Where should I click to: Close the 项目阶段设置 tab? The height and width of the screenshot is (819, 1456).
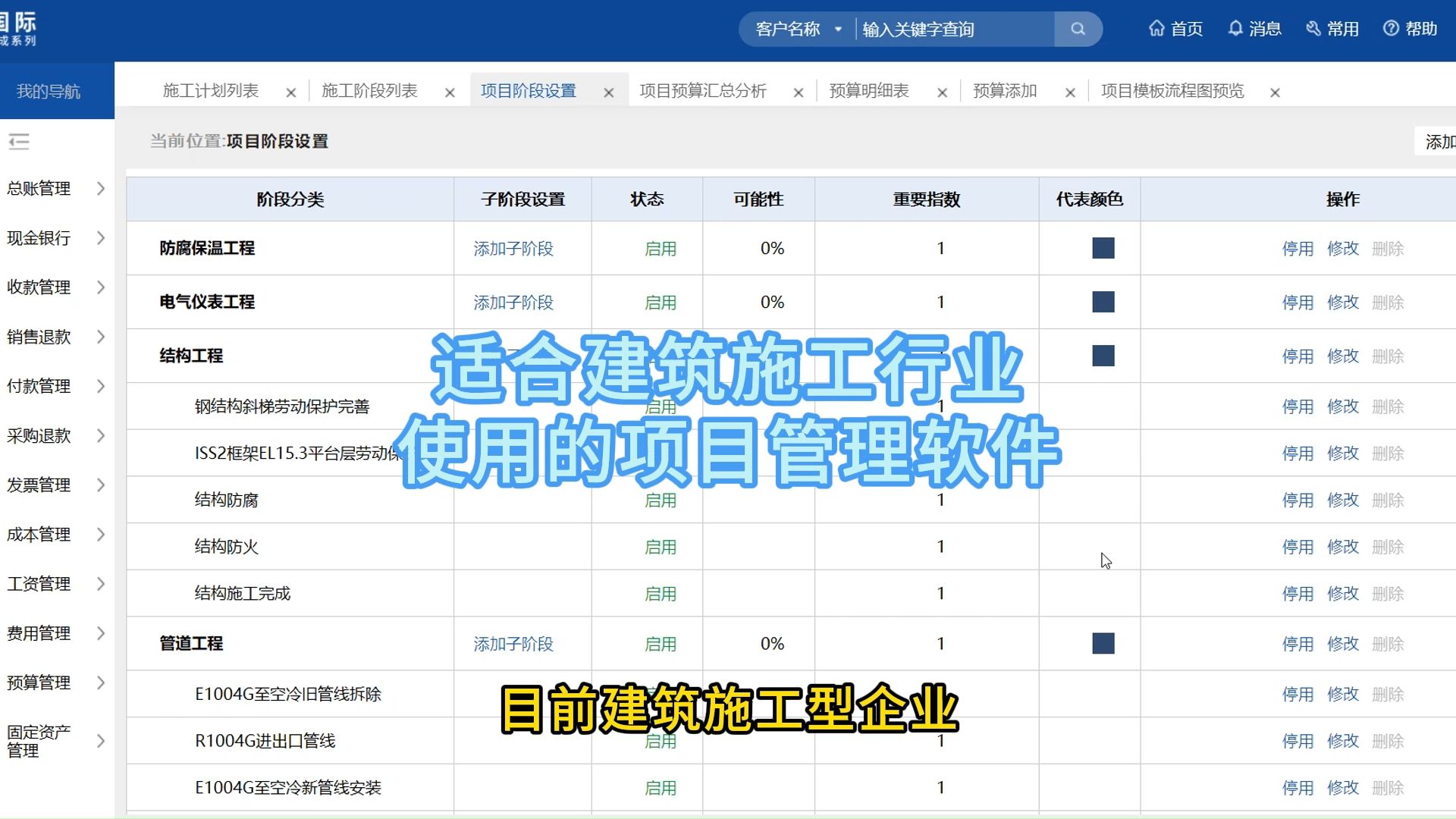[x=609, y=93]
